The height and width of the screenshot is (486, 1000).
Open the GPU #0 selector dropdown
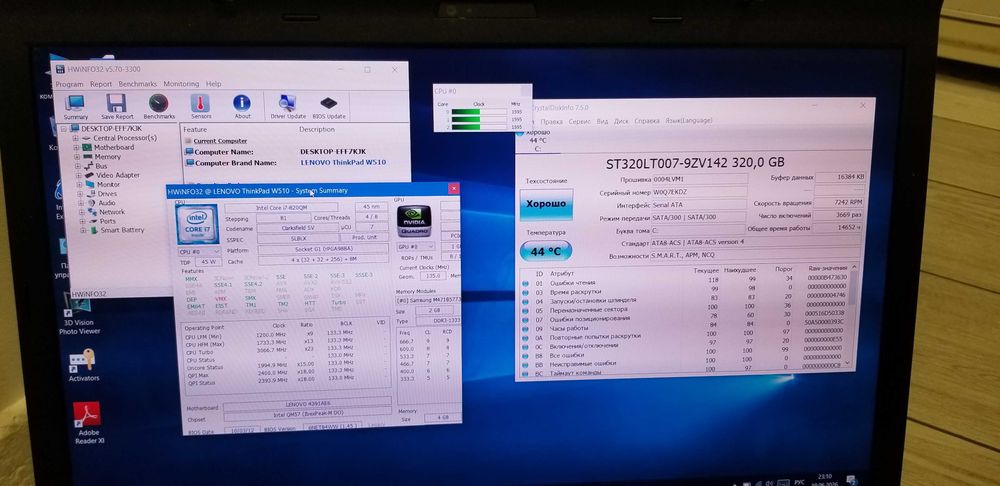[415, 246]
